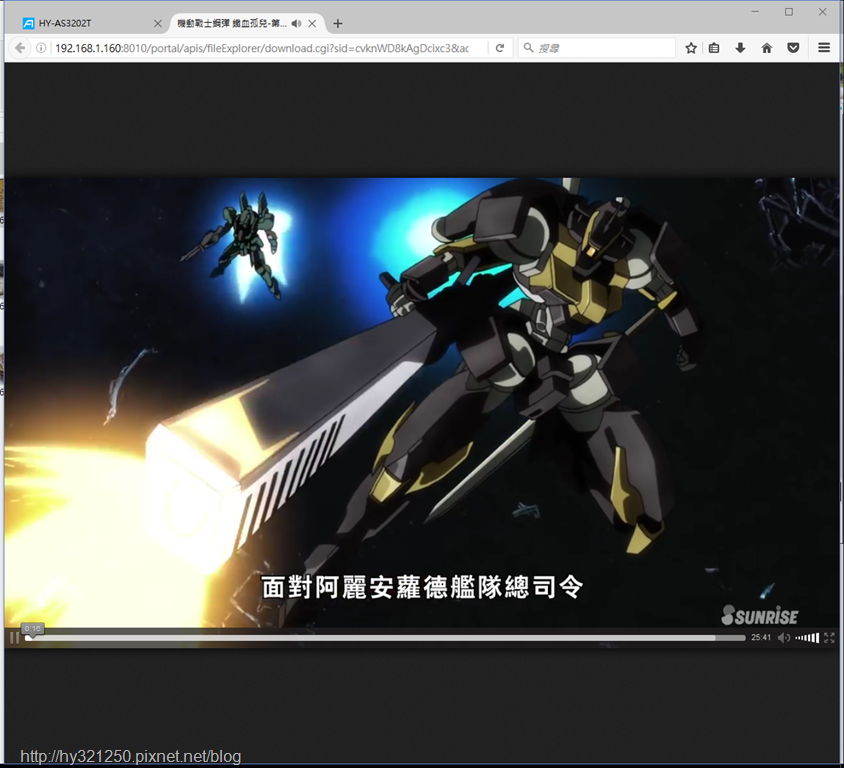Open the Pocket icon in toolbar
This screenshot has height=768, width=844.
point(793,48)
